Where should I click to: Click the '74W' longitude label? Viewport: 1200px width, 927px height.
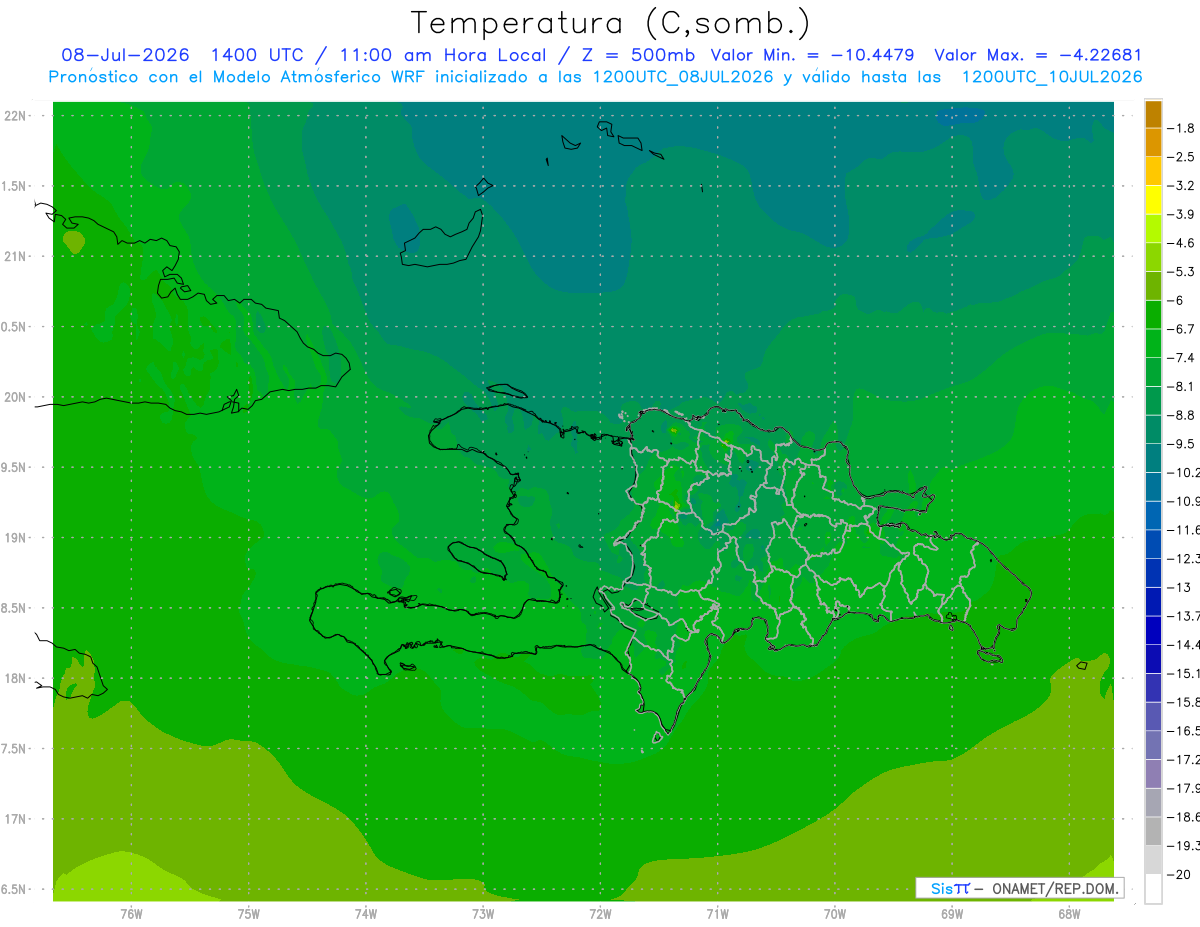pos(366,914)
